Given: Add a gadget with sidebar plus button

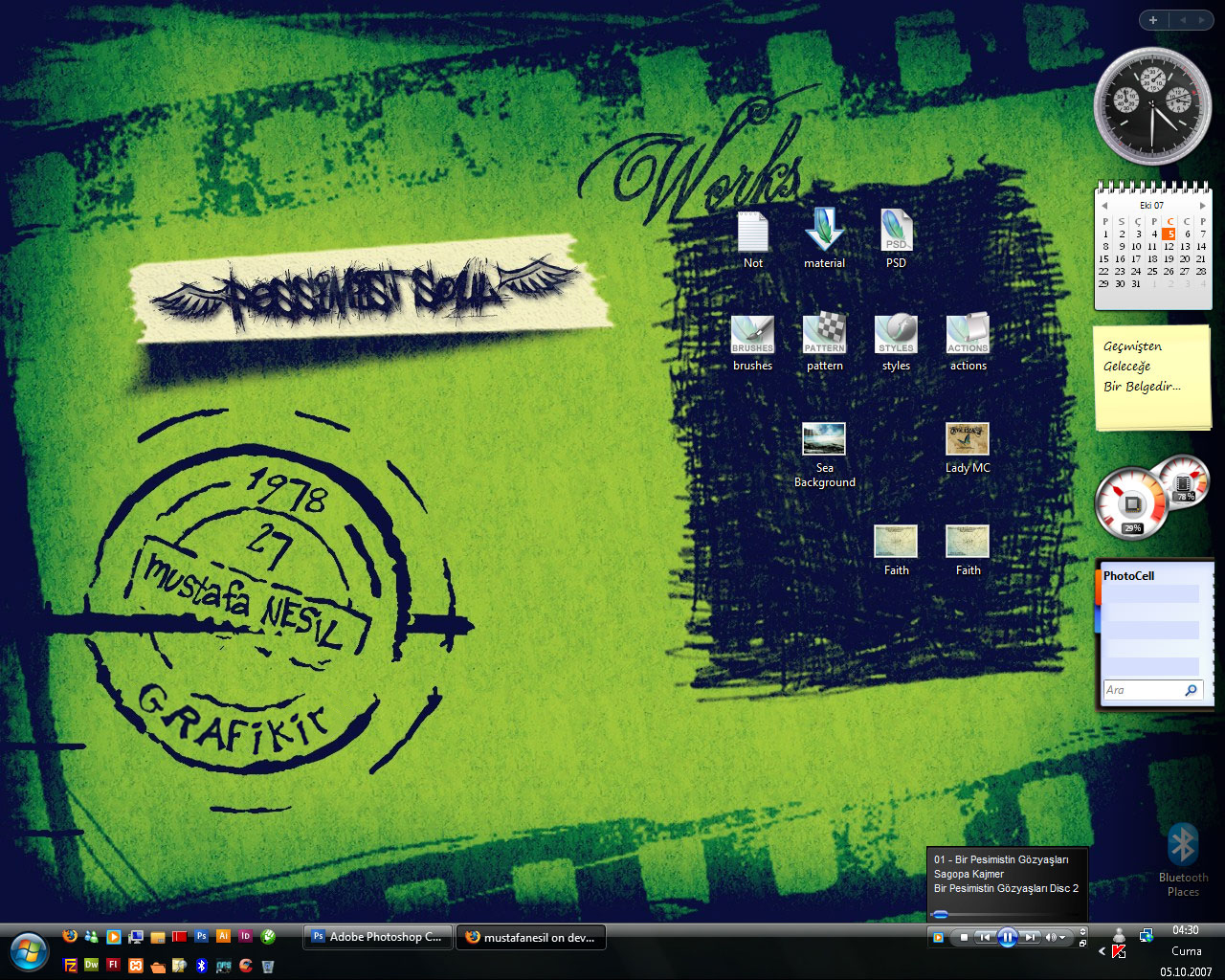Looking at the screenshot, I should coord(1153,20).
